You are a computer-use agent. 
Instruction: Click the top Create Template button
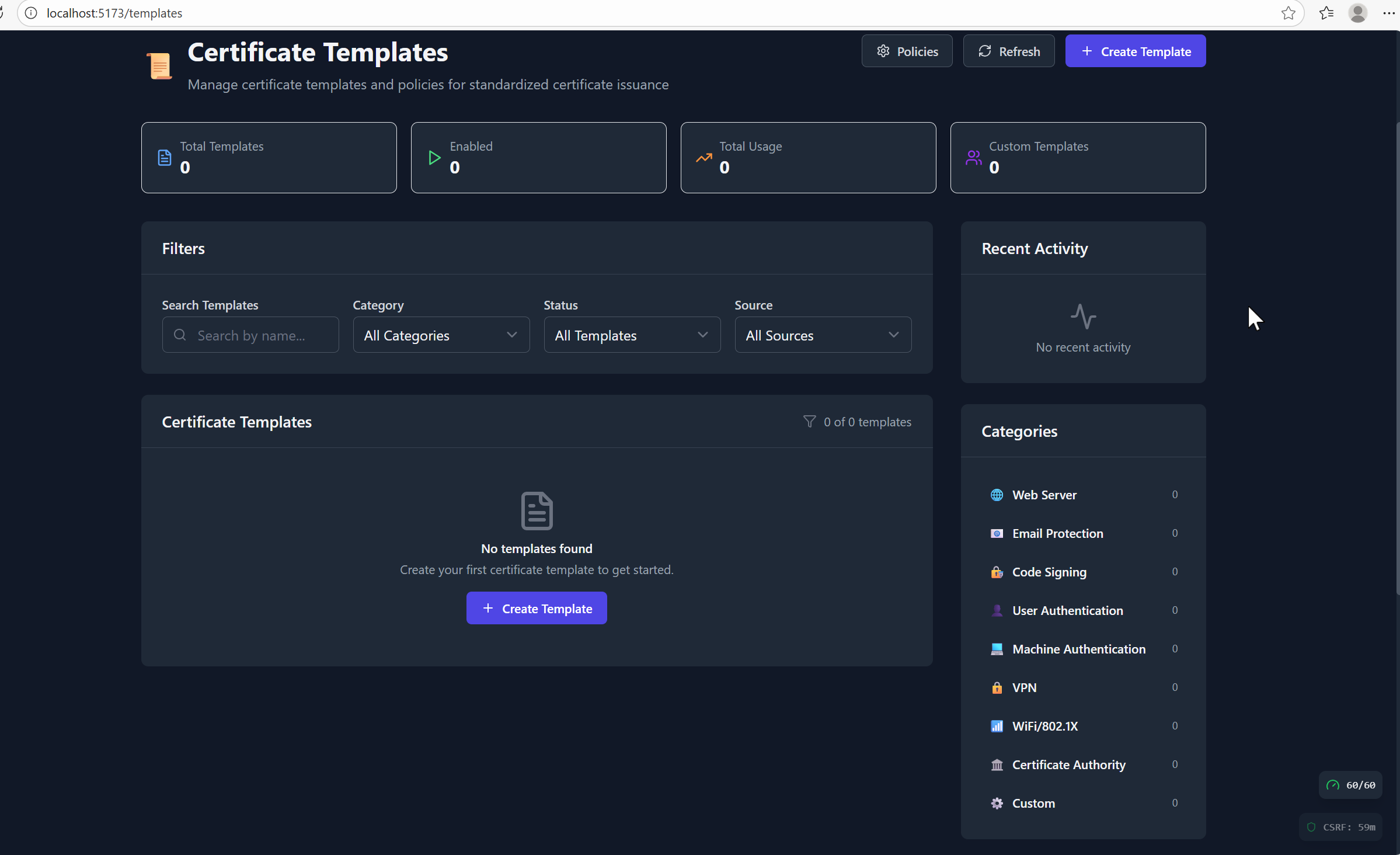coord(1135,51)
